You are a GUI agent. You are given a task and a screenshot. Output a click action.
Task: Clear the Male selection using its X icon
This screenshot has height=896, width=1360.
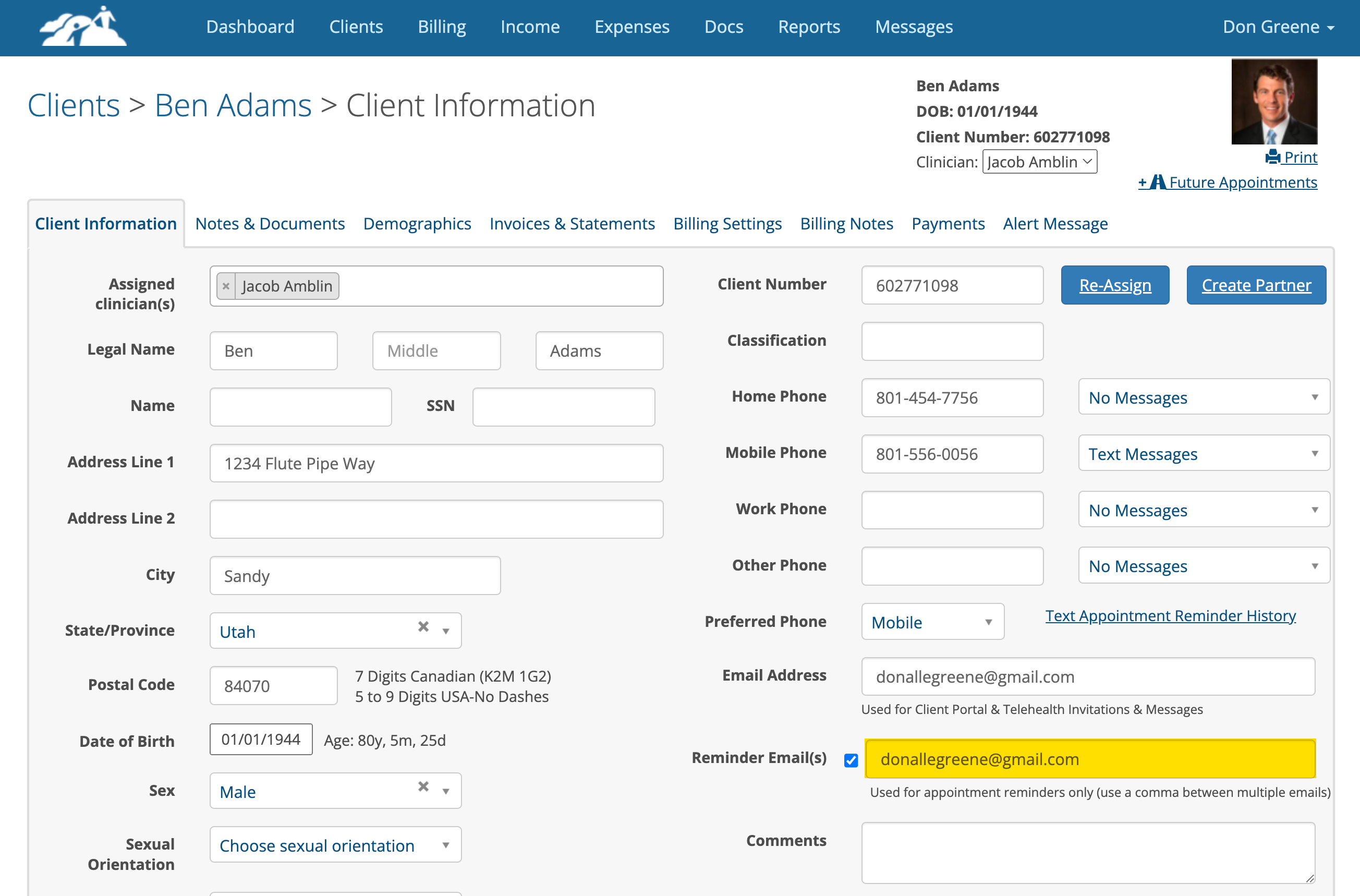(423, 786)
